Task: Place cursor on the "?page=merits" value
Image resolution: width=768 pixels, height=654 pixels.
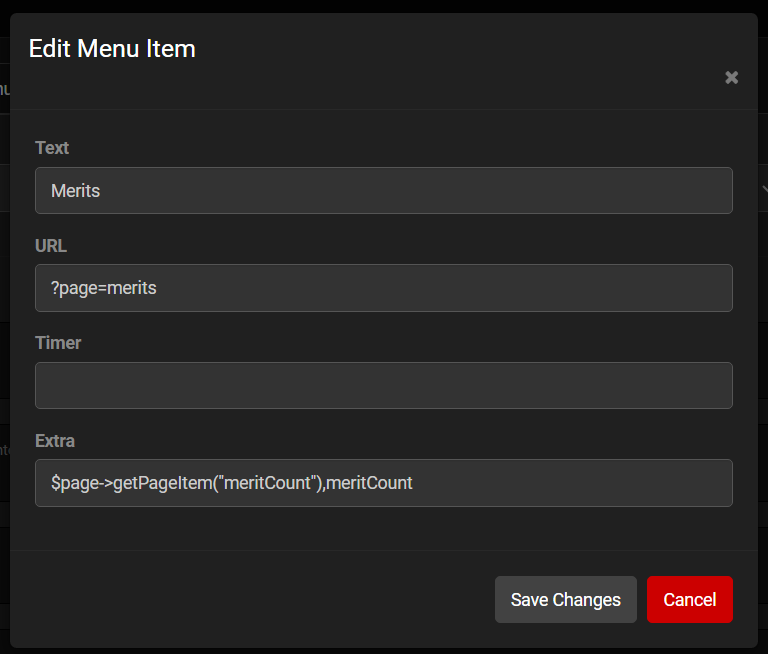Action: pyautogui.click(x=104, y=288)
